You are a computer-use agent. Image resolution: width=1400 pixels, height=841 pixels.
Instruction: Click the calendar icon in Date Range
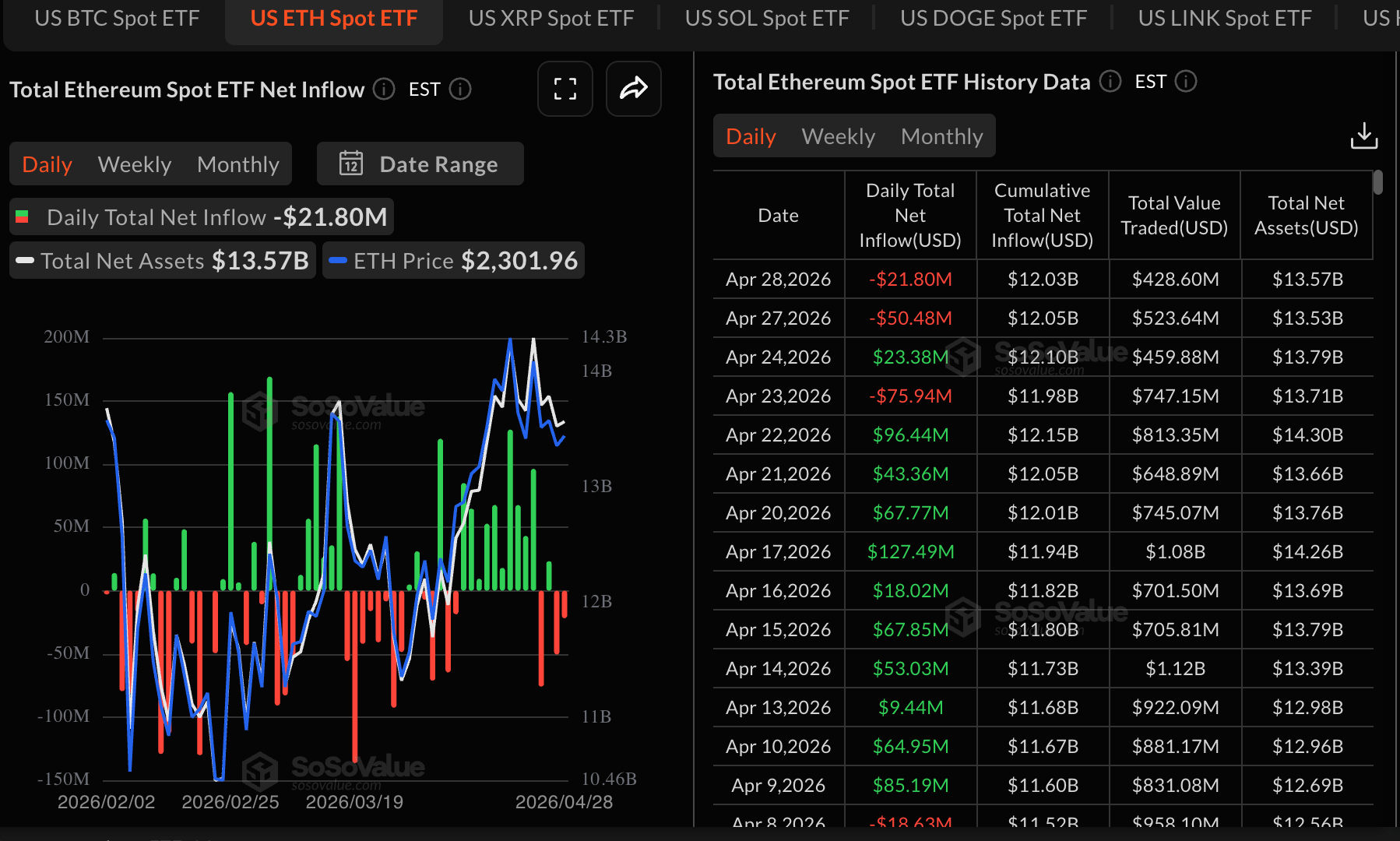(x=351, y=164)
